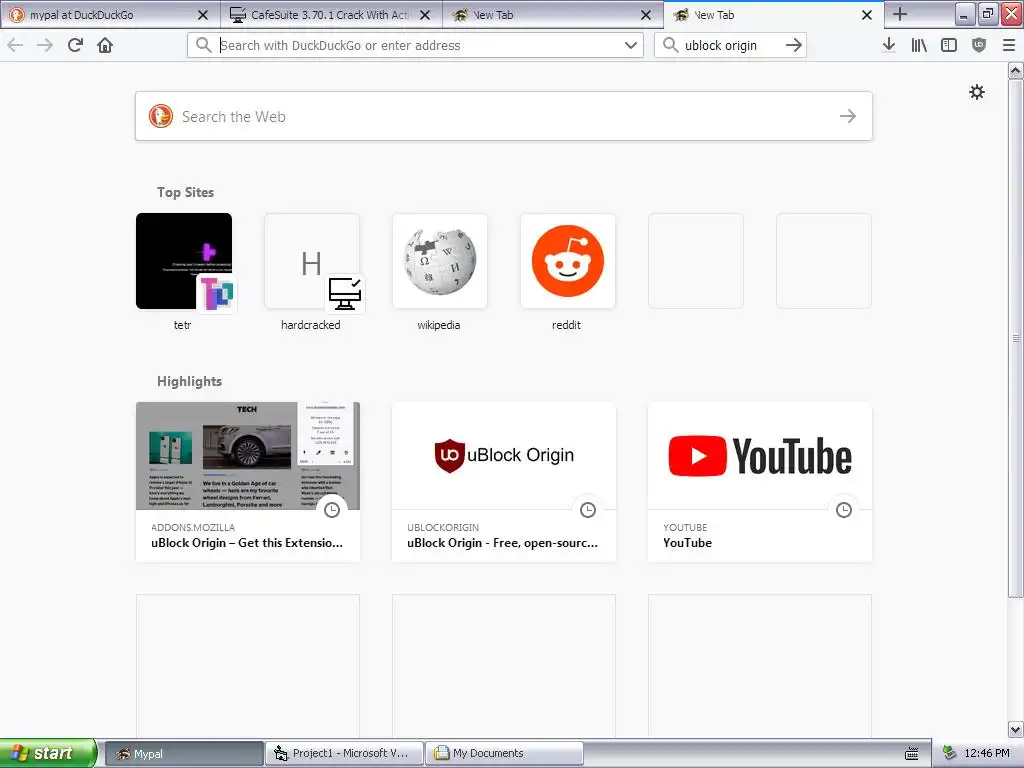The image size is (1024, 768).
Task: Close the mypal at DuckDuckGo tab
Action: click(x=203, y=14)
